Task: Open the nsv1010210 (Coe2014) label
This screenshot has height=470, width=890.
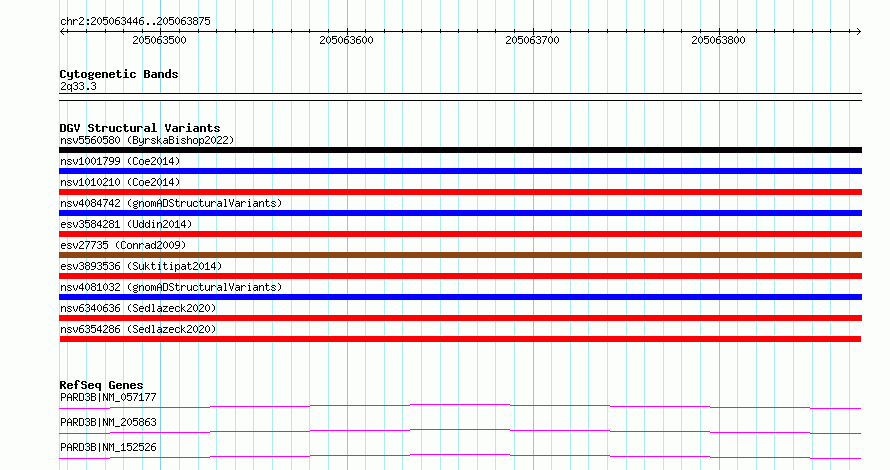Action: 120,182
